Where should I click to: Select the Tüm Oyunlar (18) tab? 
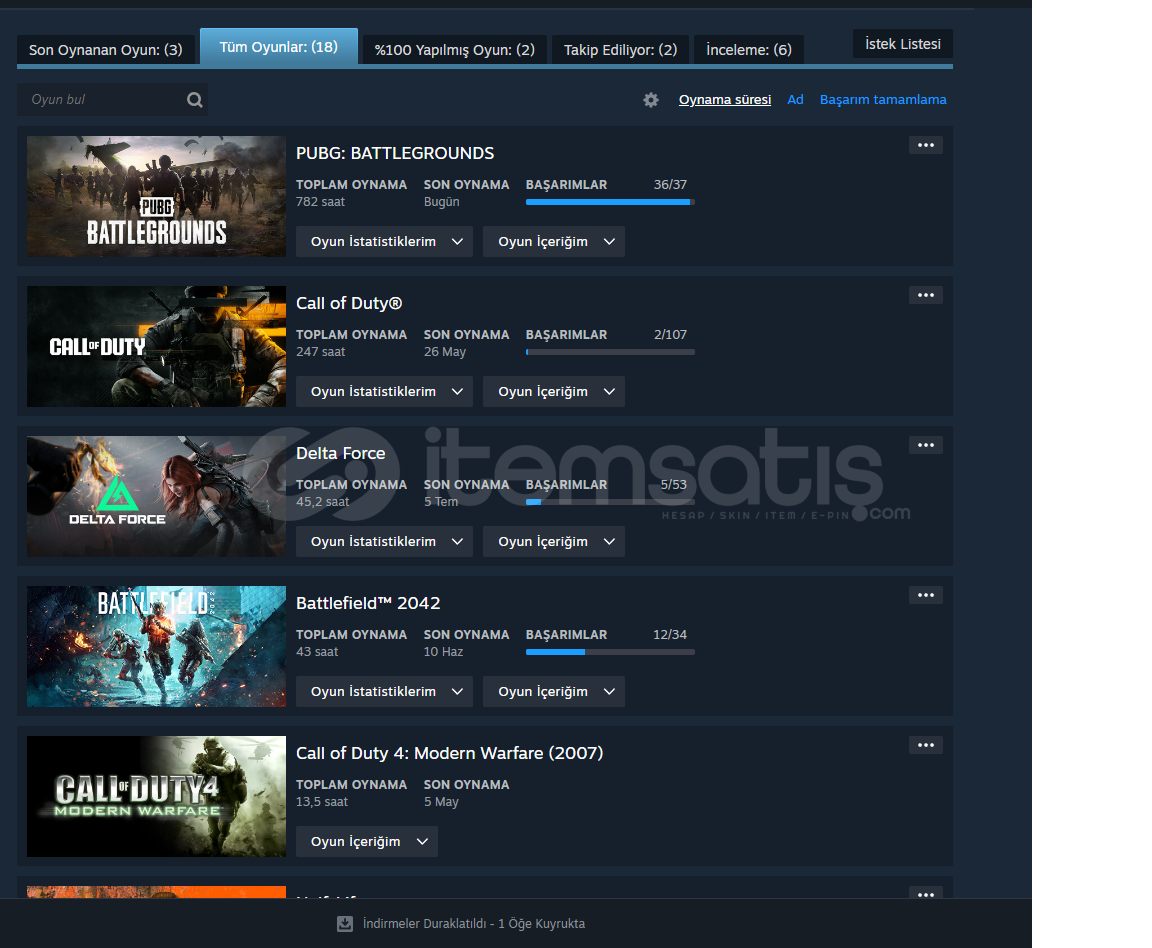coord(278,47)
